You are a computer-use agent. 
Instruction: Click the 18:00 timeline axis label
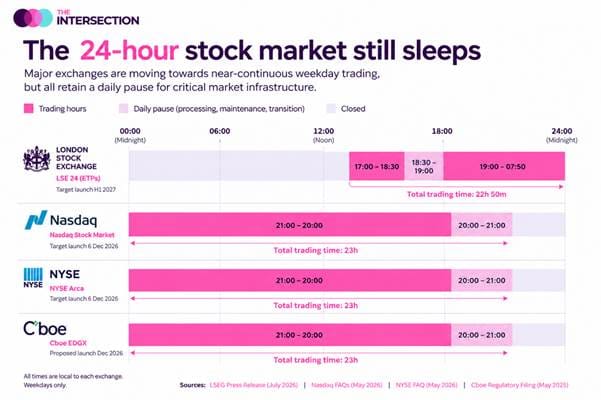pos(442,131)
